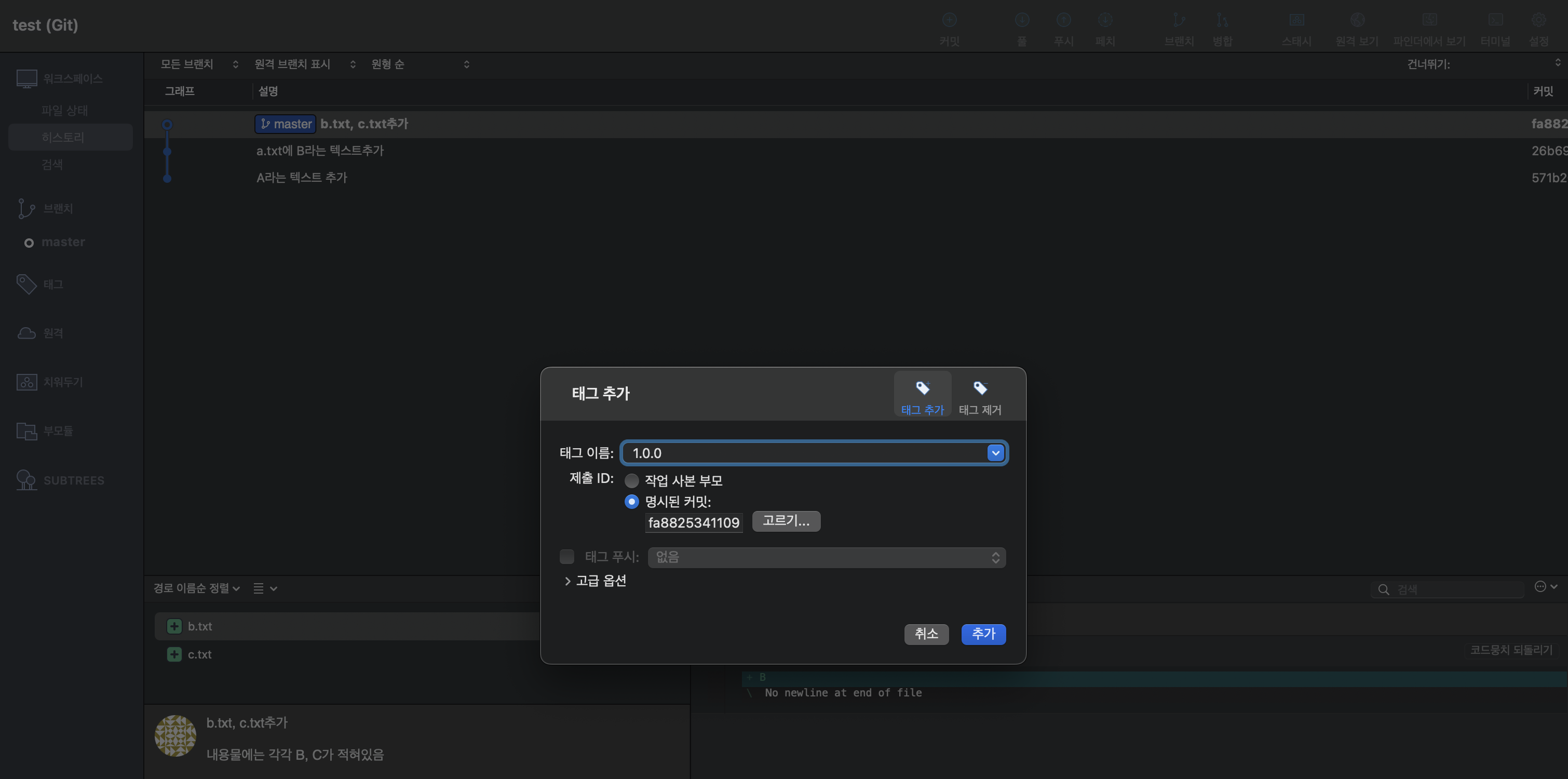Select the 작업 사본 부모 radio option
The image size is (1568, 779).
pyautogui.click(x=632, y=480)
